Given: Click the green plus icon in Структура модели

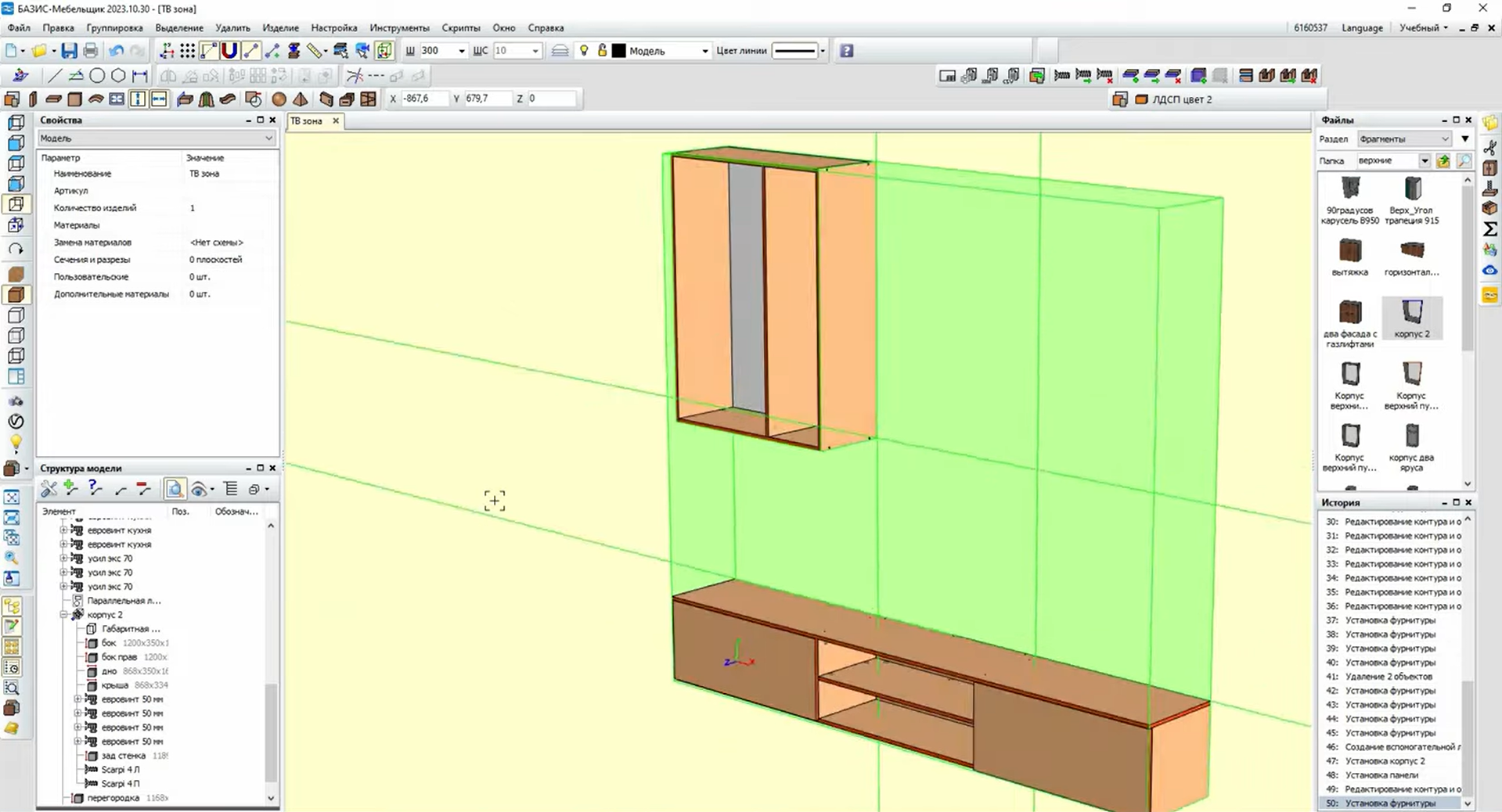Looking at the screenshot, I should 71,489.
